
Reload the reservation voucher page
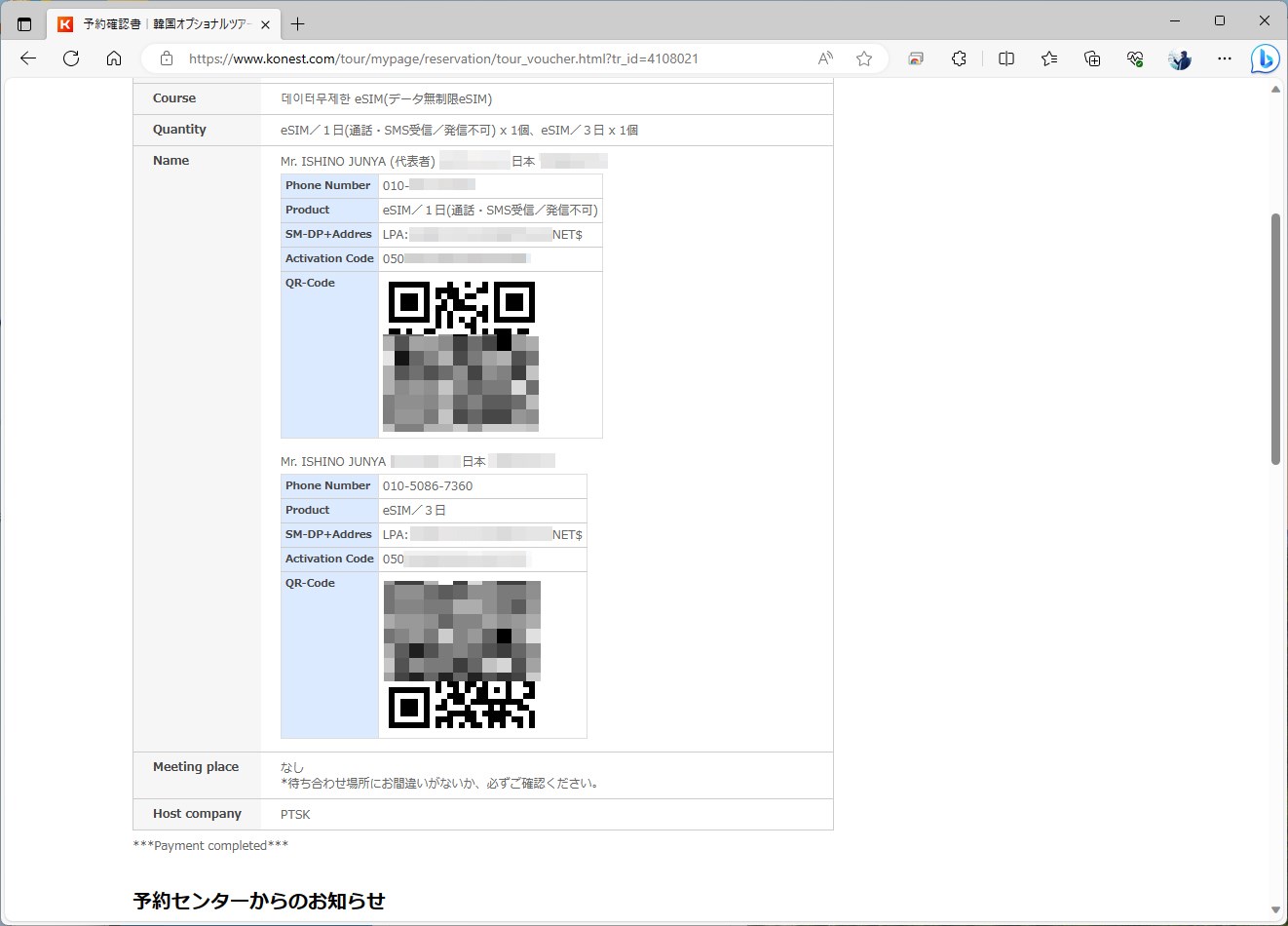[x=70, y=58]
